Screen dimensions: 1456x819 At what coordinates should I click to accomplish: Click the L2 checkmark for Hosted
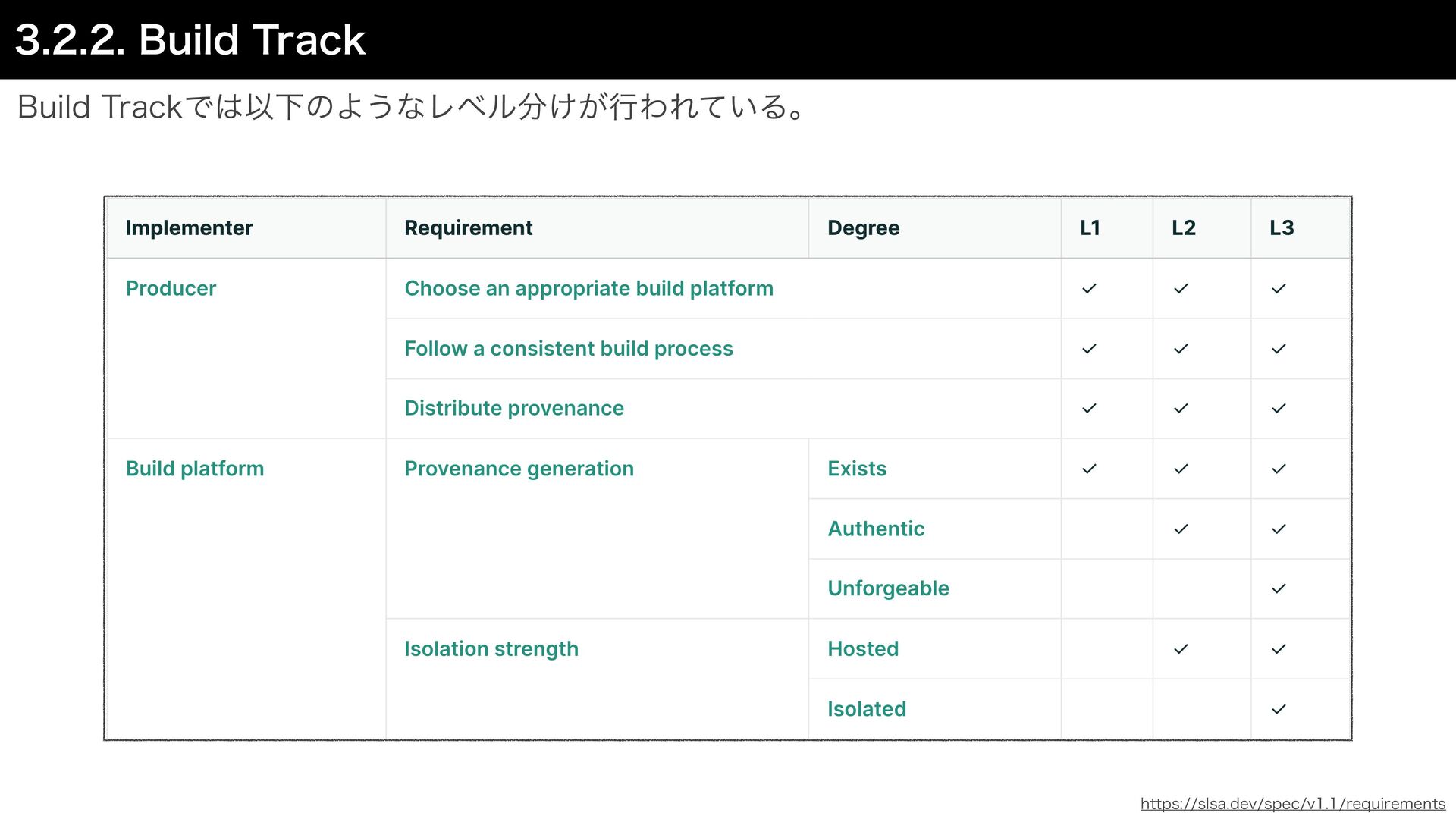point(1181,649)
